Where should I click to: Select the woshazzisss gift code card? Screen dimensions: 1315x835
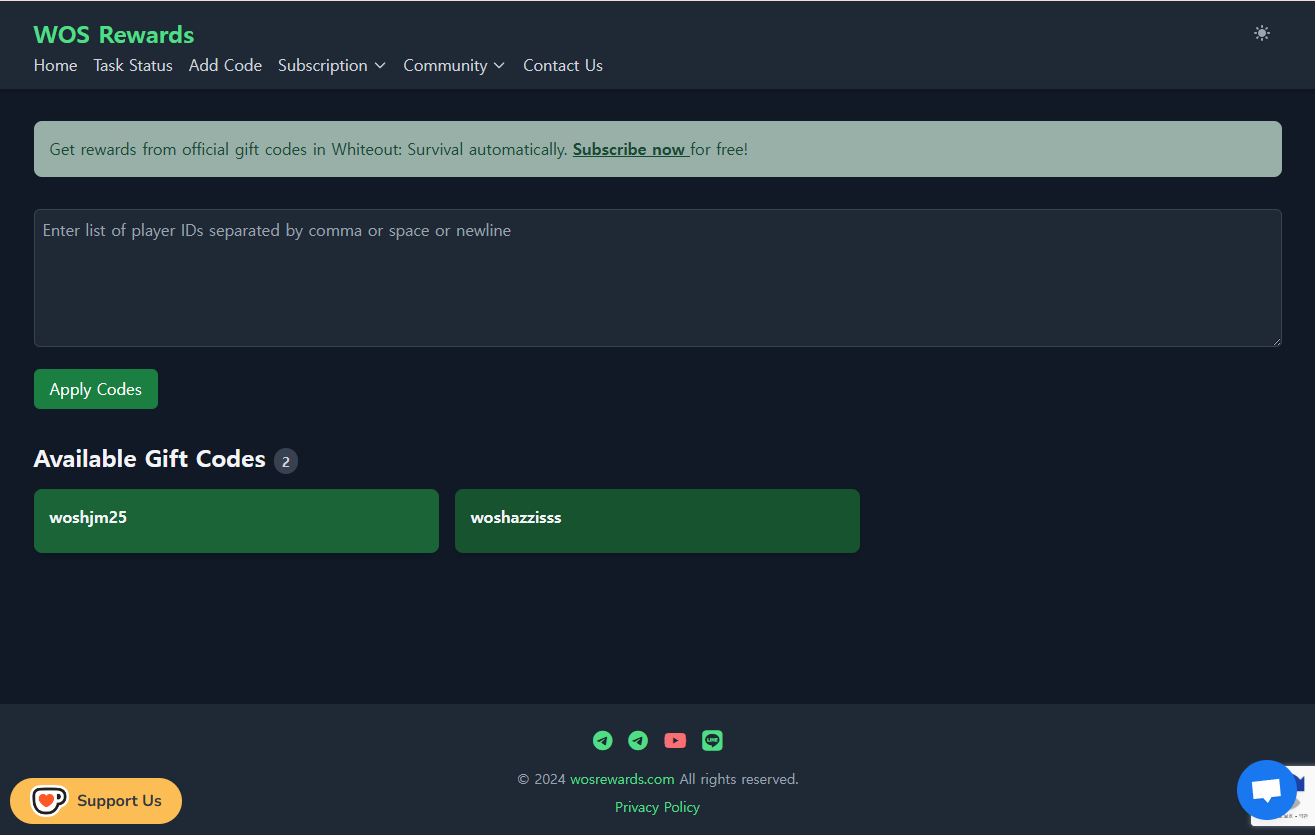(x=657, y=520)
